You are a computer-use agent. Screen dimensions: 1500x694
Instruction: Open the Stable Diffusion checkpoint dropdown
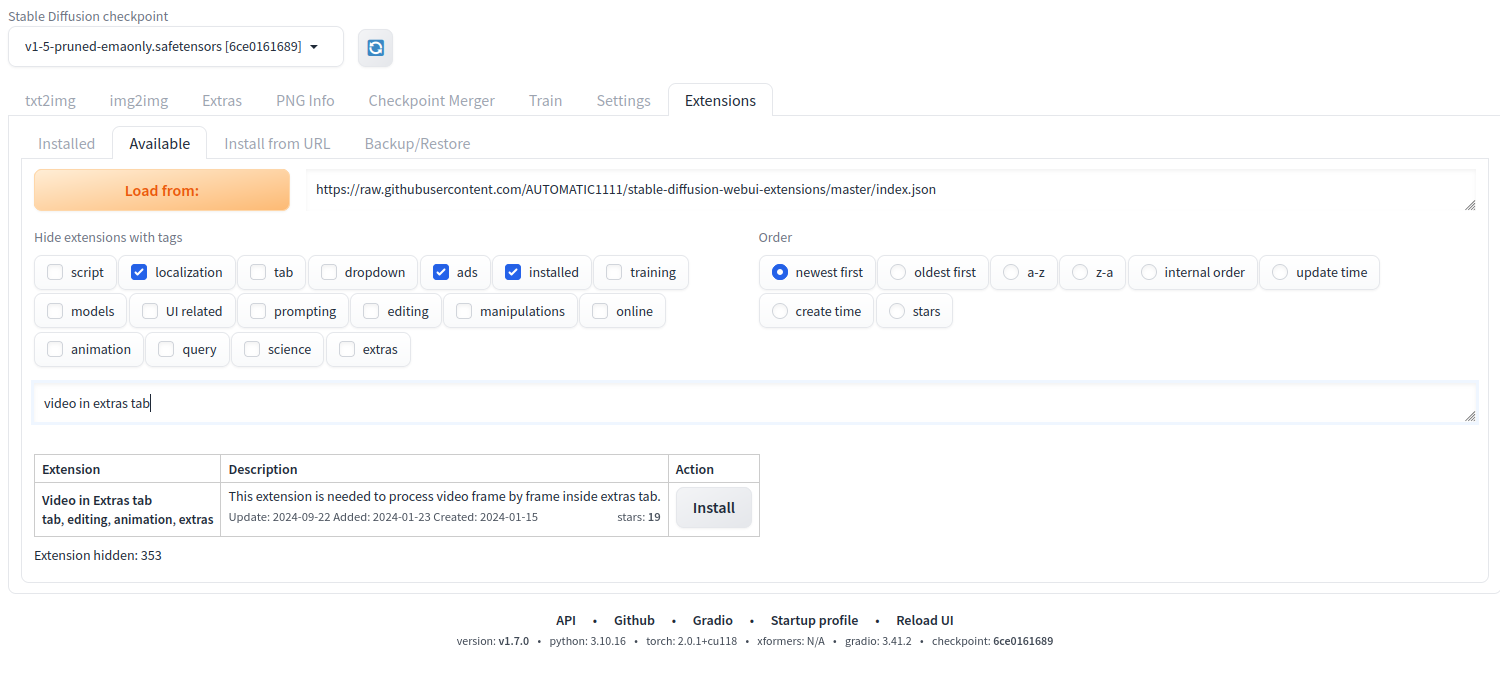(175, 47)
